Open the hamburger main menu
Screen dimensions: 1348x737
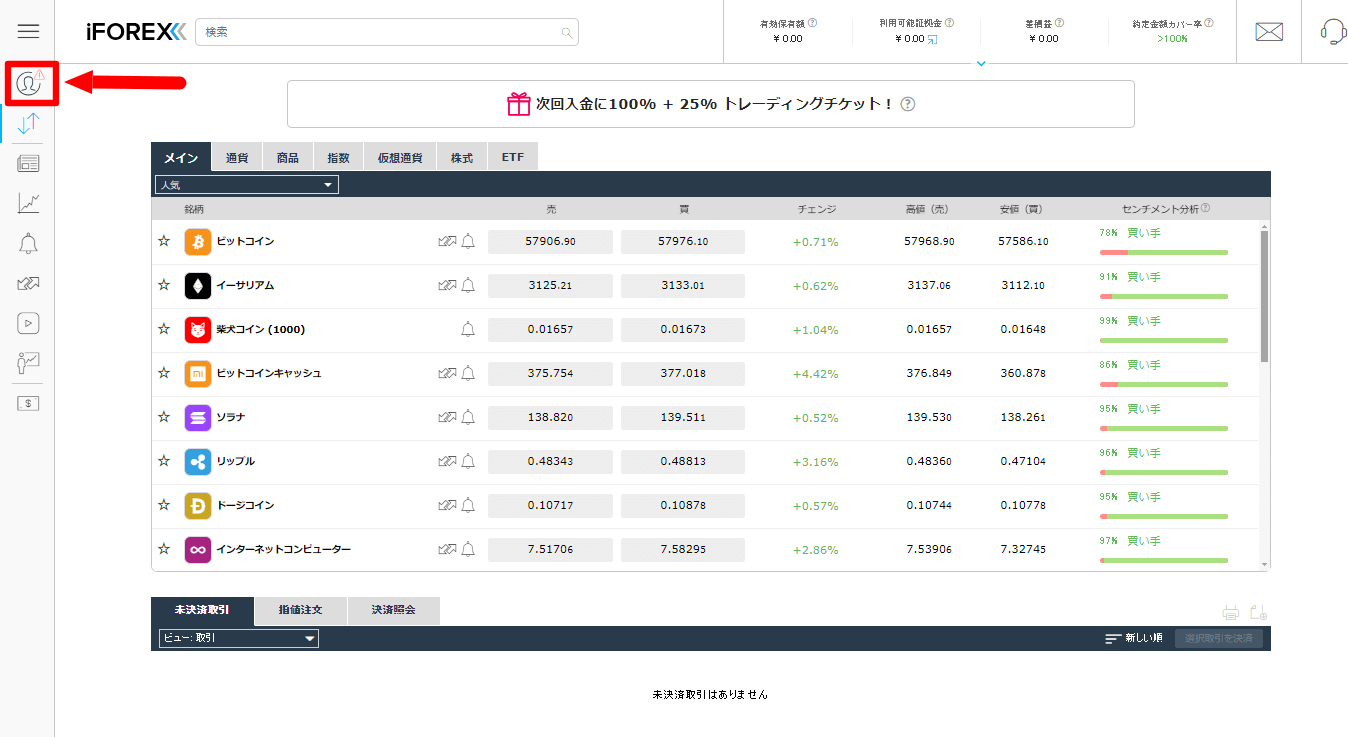tap(28, 31)
